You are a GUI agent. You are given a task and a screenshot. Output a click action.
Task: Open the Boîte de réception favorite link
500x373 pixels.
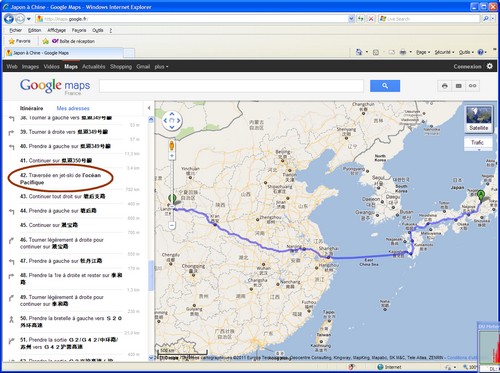[73, 41]
